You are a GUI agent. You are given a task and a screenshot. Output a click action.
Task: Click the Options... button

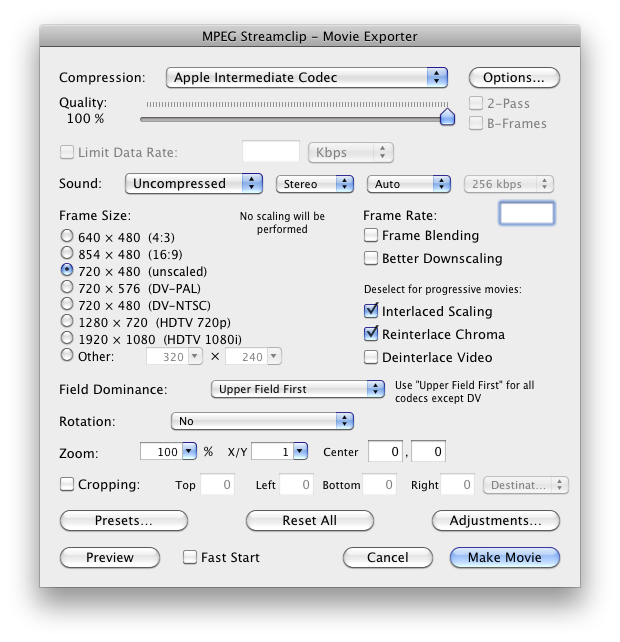pos(514,77)
